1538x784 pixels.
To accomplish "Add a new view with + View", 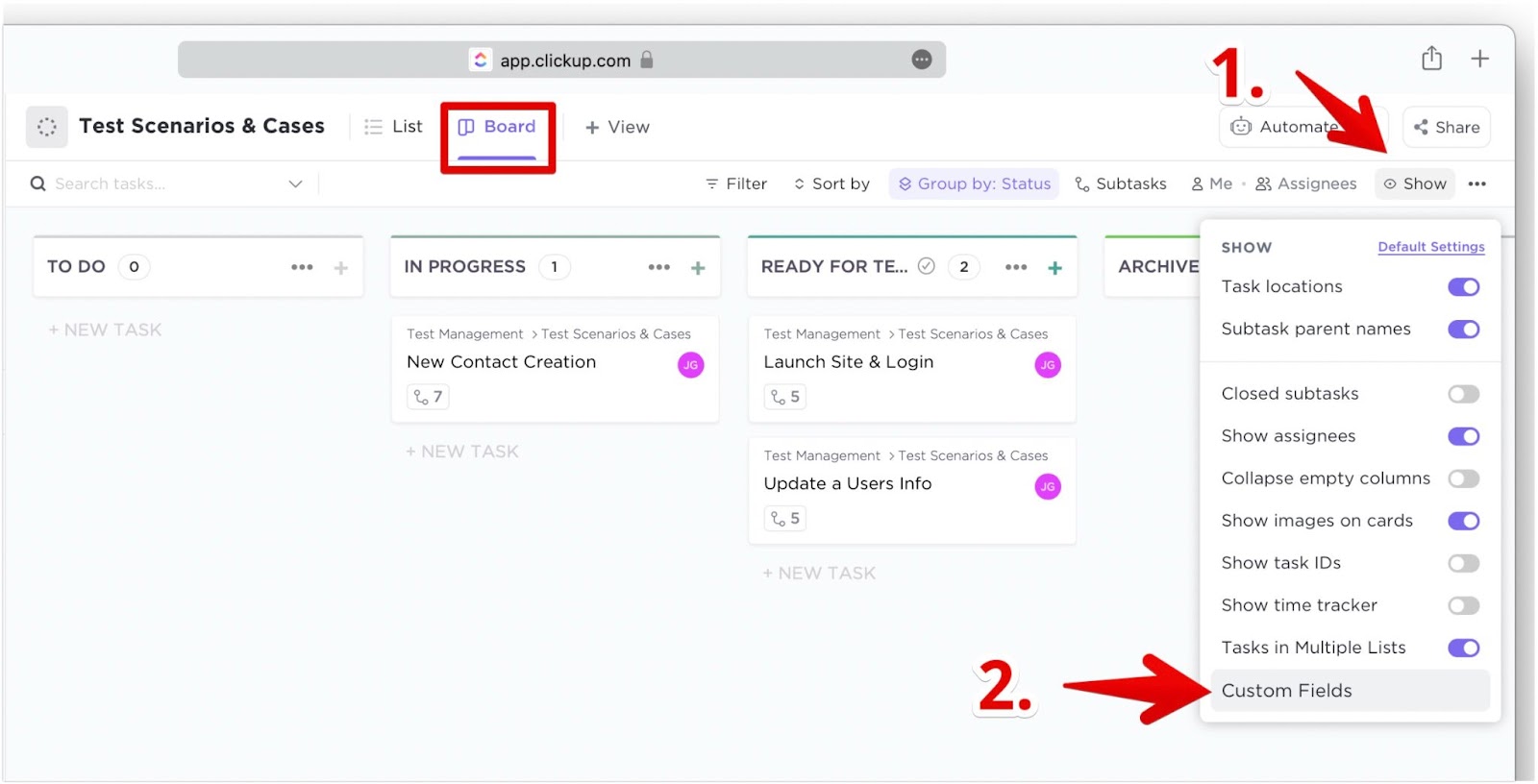I will pos(617,127).
